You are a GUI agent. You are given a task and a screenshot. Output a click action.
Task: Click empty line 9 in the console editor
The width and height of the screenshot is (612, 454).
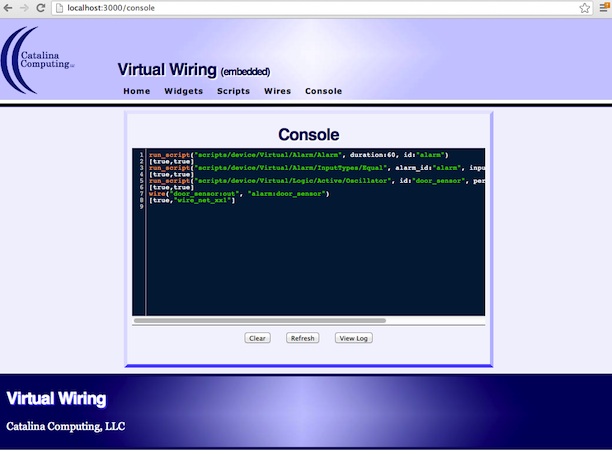tap(316, 207)
